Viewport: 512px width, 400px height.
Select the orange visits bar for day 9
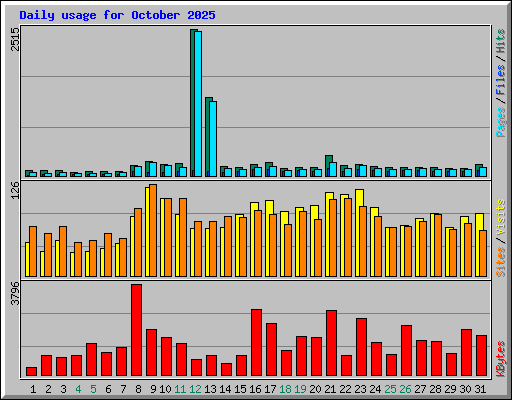tap(153, 230)
